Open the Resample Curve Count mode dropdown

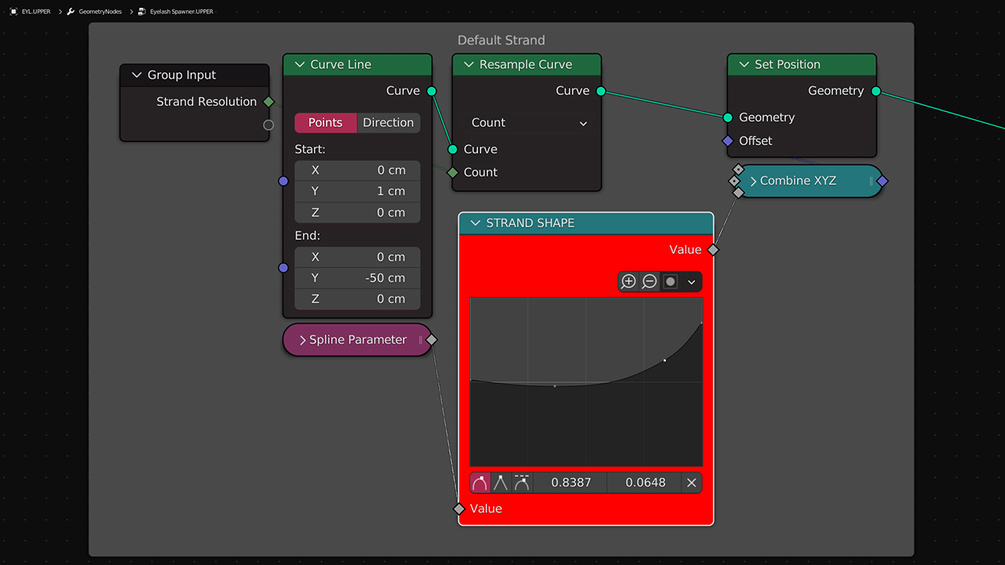[x=527, y=123]
